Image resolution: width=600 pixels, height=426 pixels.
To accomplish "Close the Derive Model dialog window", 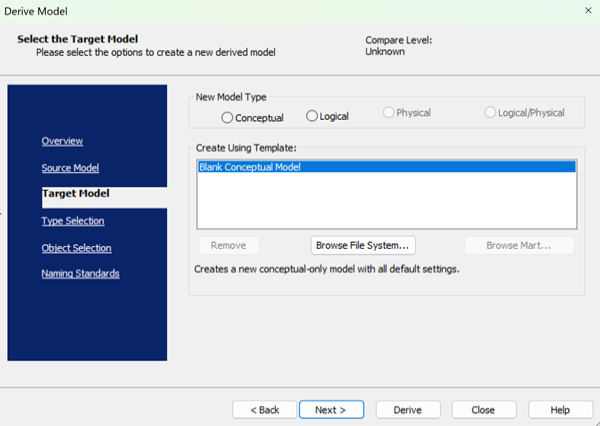I will tap(585, 10).
